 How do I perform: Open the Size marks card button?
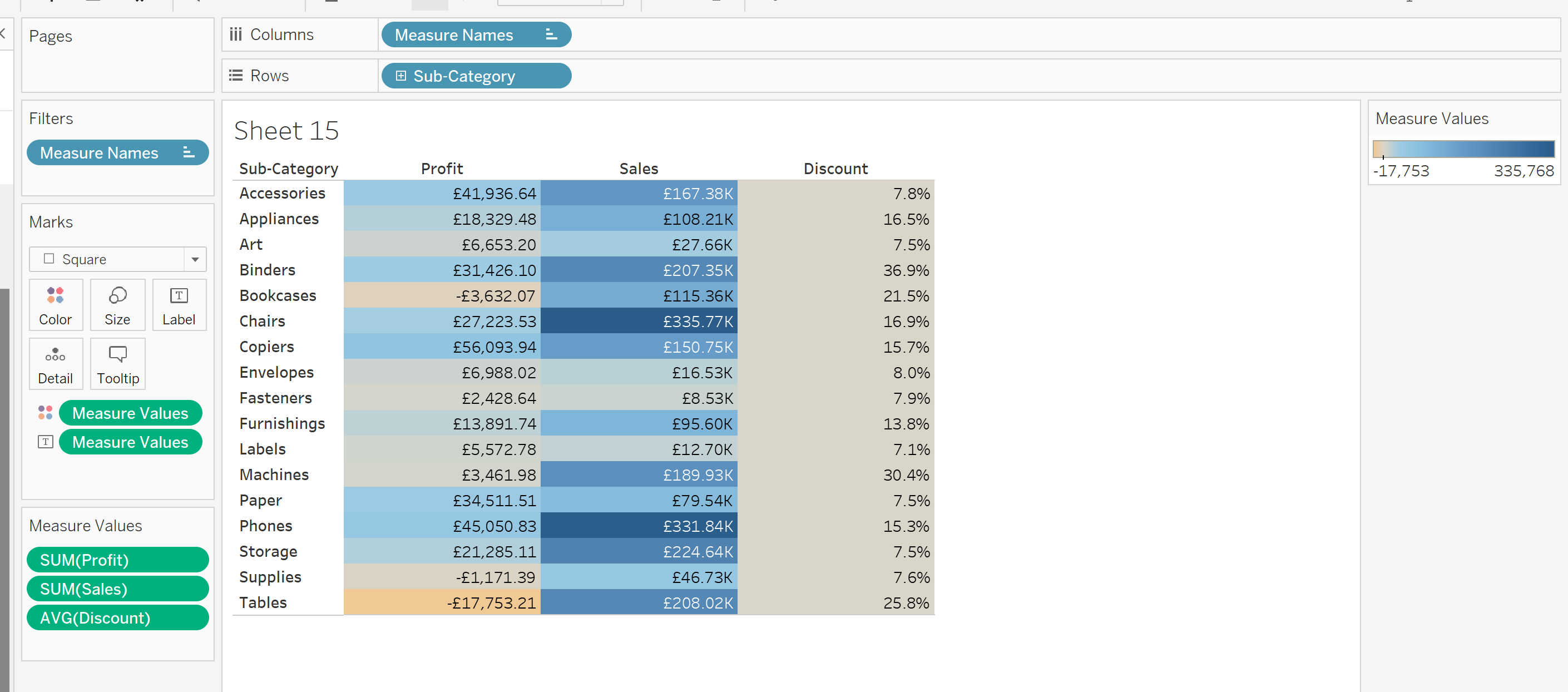(x=117, y=305)
